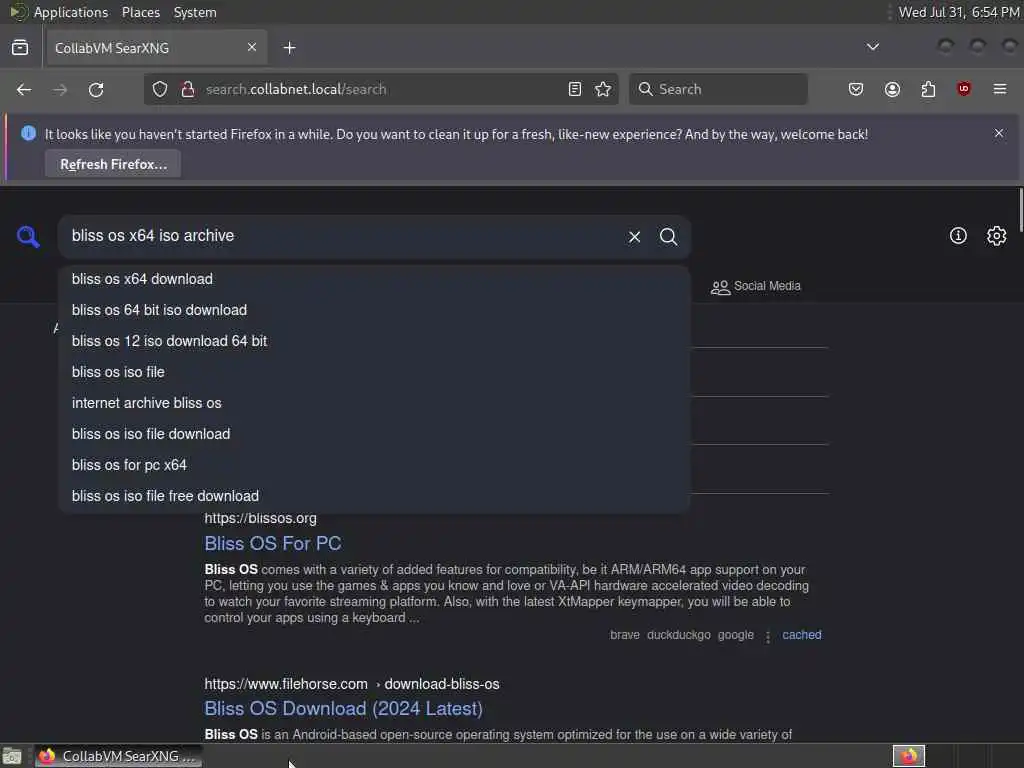This screenshot has width=1024, height=768.
Task: Open the System menu
Action: (x=195, y=12)
